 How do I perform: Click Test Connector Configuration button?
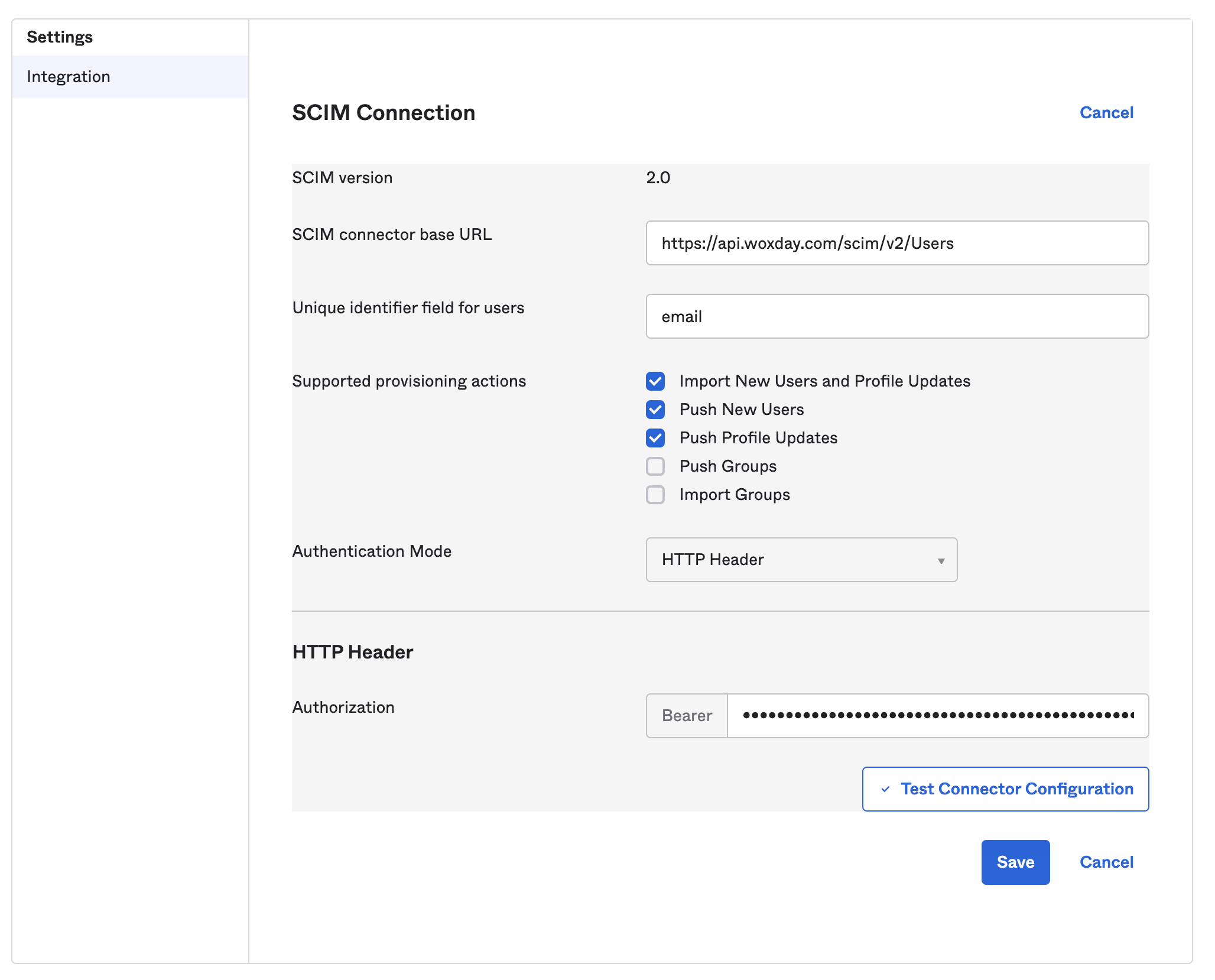[1005, 789]
